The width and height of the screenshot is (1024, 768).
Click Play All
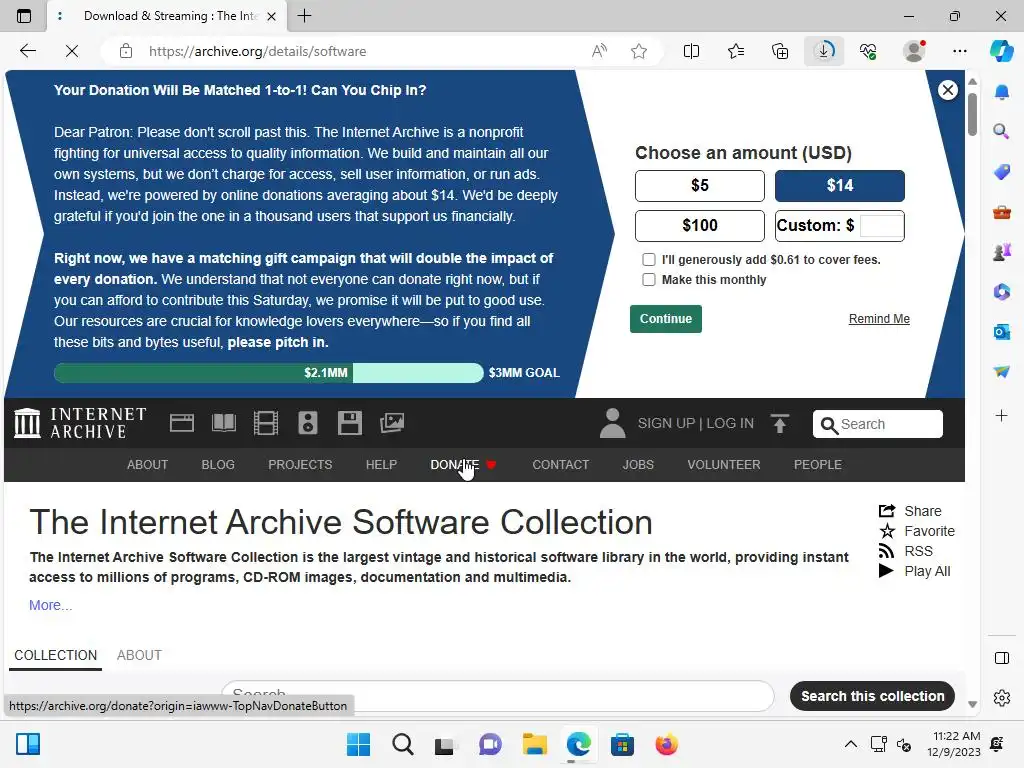pyautogui.click(x=914, y=571)
